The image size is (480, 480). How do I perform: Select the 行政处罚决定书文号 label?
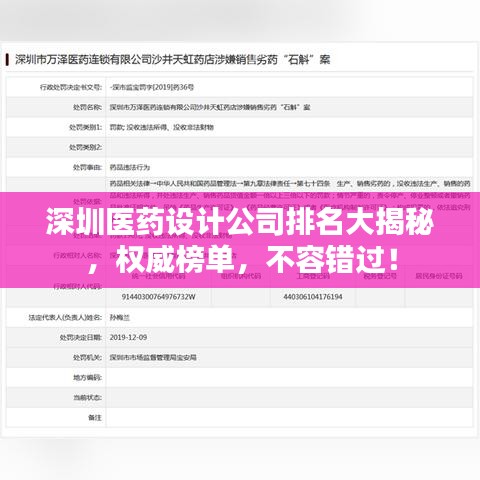click(x=71, y=87)
